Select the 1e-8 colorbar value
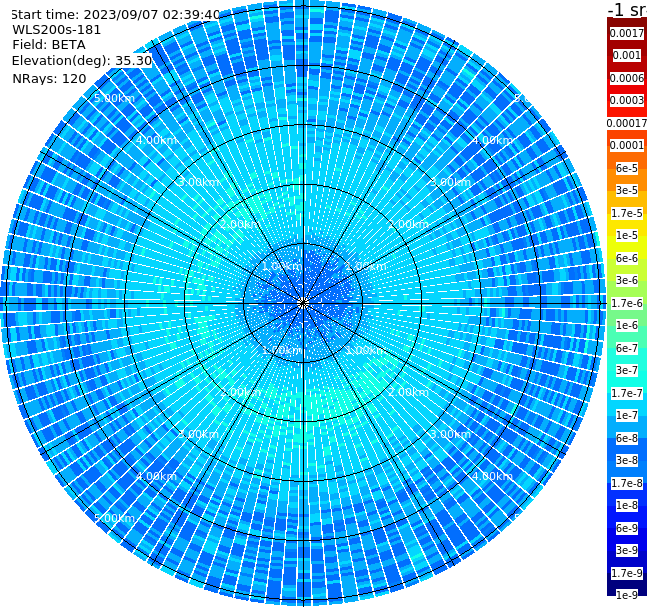The image size is (647, 607). (627, 505)
